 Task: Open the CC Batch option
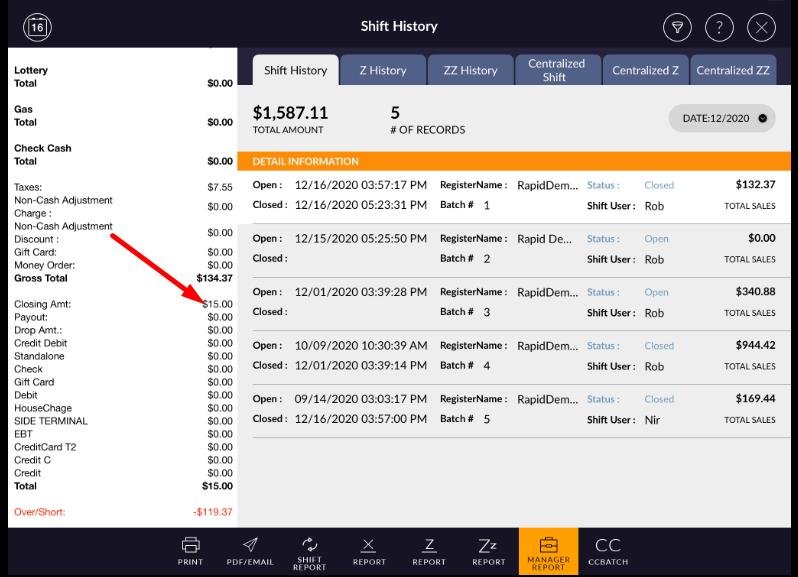pyautogui.click(x=608, y=550)
